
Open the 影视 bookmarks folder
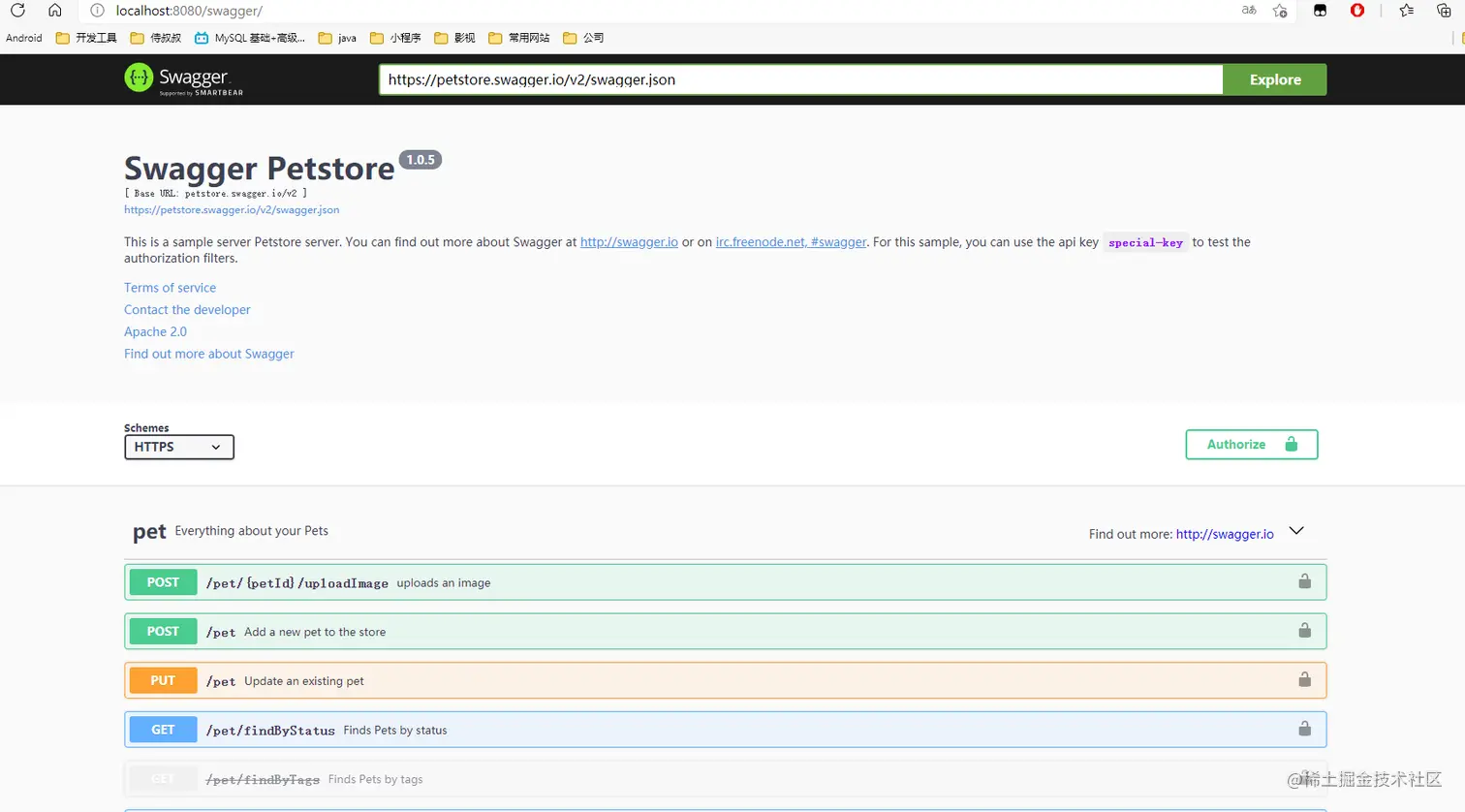454,38
